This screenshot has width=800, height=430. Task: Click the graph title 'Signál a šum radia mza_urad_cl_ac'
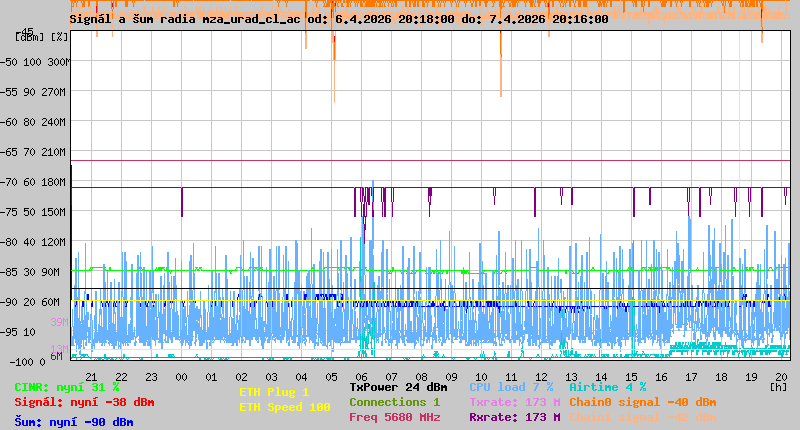[x=185, y=19]
